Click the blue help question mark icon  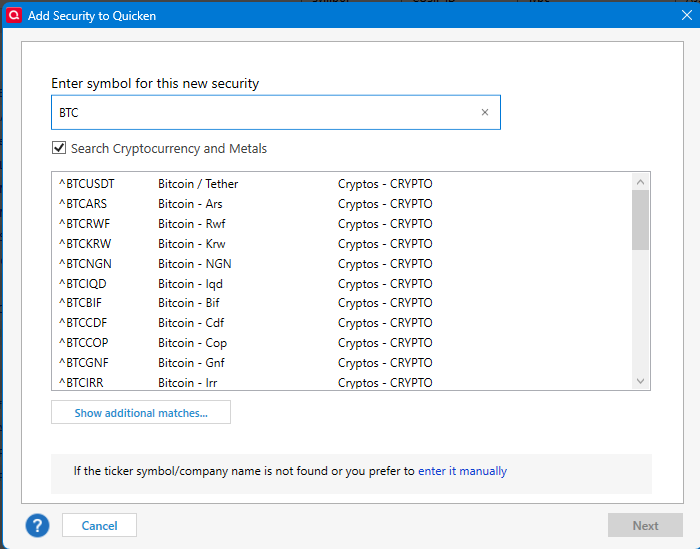click(x=37, y=525)
